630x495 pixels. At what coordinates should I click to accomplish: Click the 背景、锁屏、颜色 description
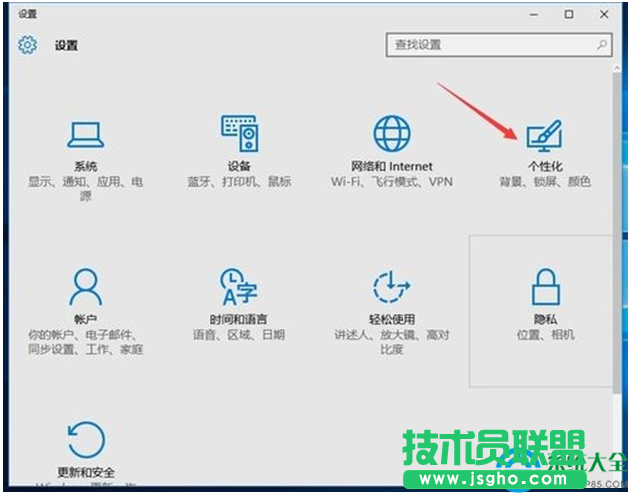(x=545, y=182)
